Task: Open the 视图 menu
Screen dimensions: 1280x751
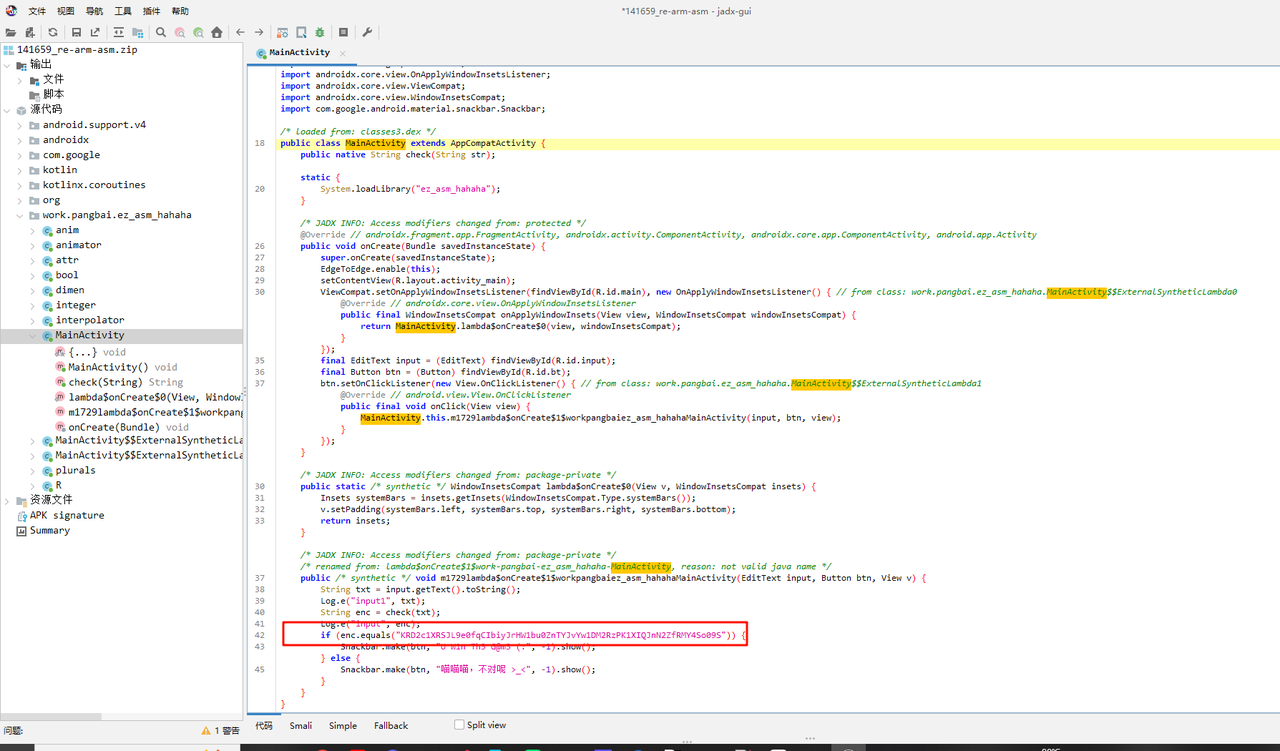Action: point(65,11)
